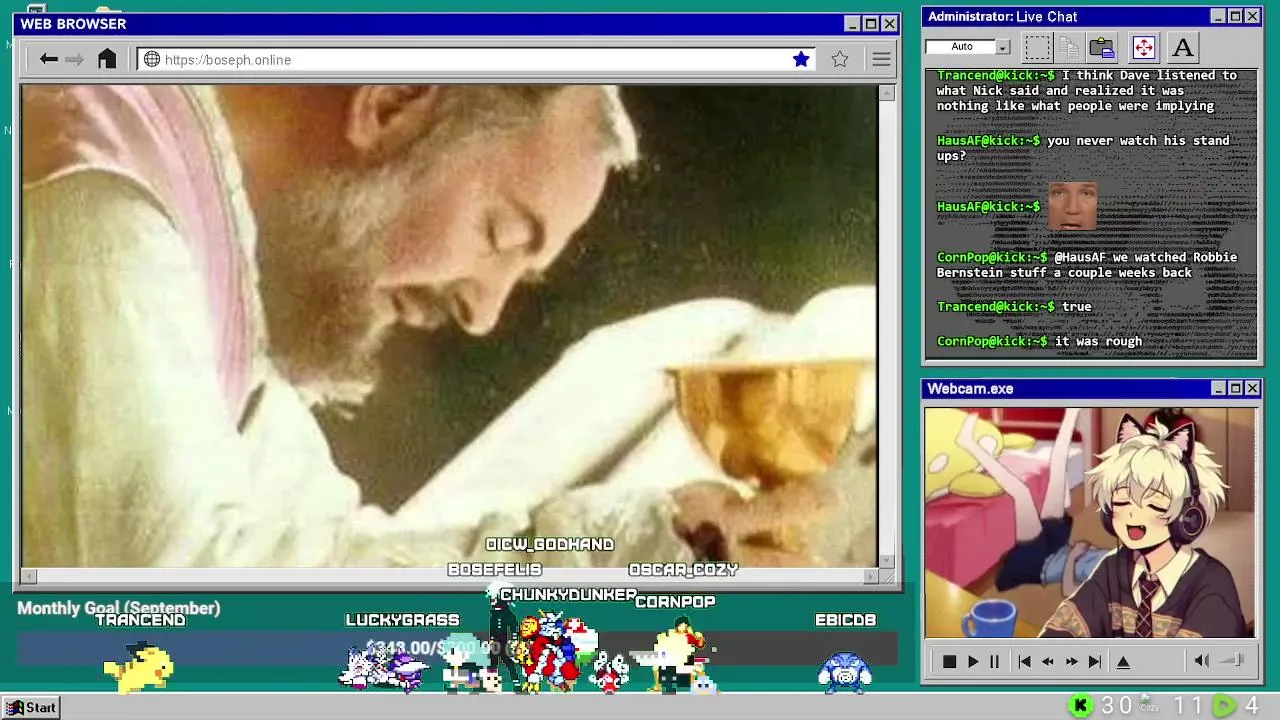Stop playback in Webcam.exe
The width and height of the screenshot is (1280, 720).
(949, 661)
